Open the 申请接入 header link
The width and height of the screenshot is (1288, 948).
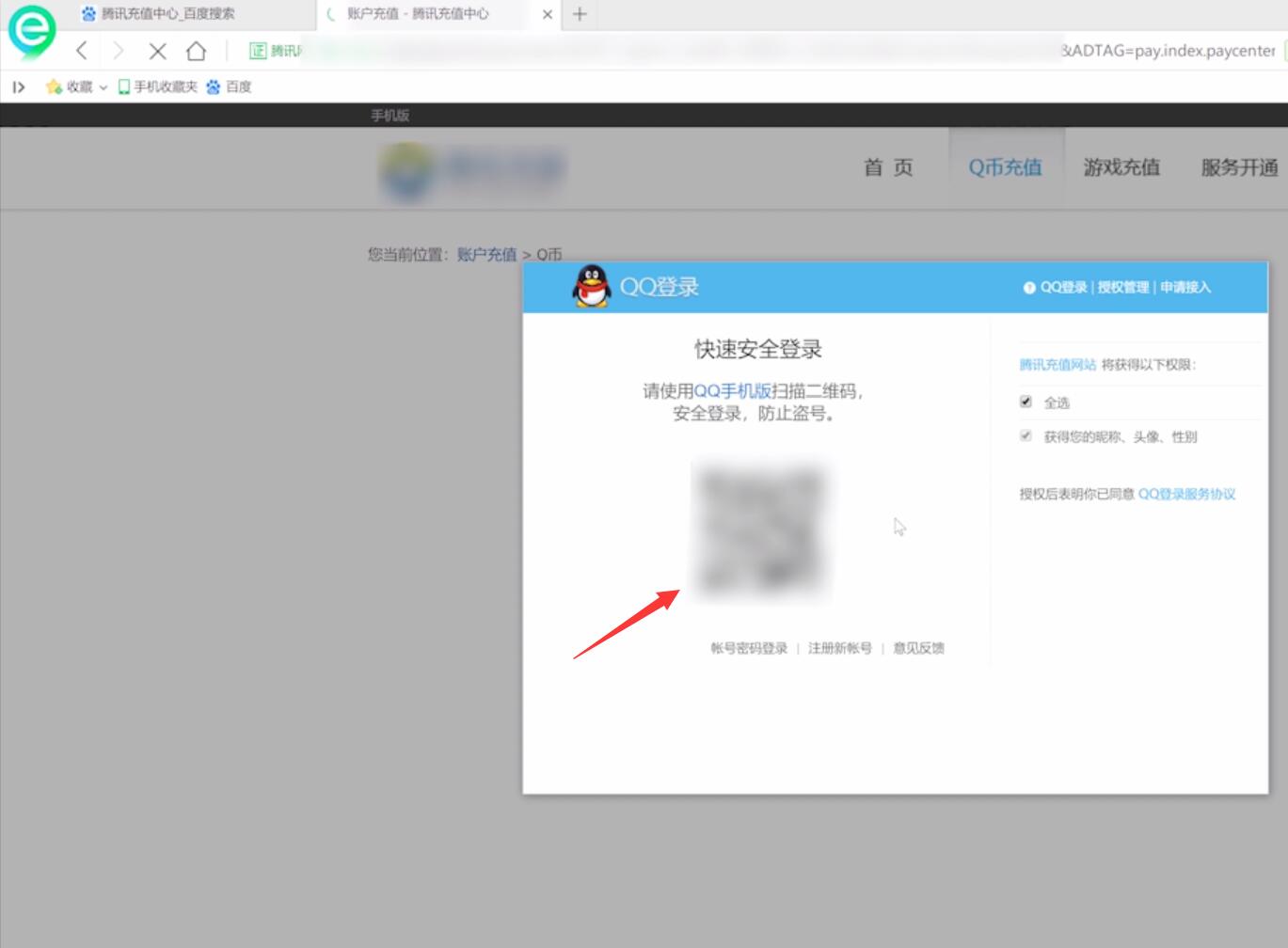(1185, 288)
